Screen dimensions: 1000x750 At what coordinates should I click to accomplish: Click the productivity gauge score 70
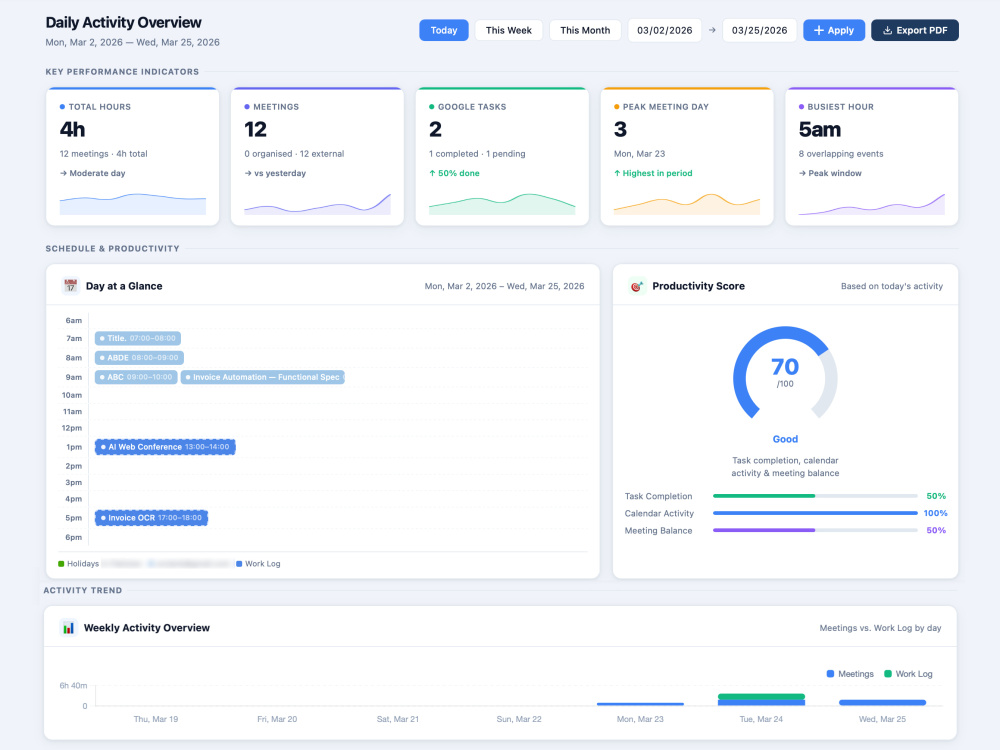click(784, 367)
